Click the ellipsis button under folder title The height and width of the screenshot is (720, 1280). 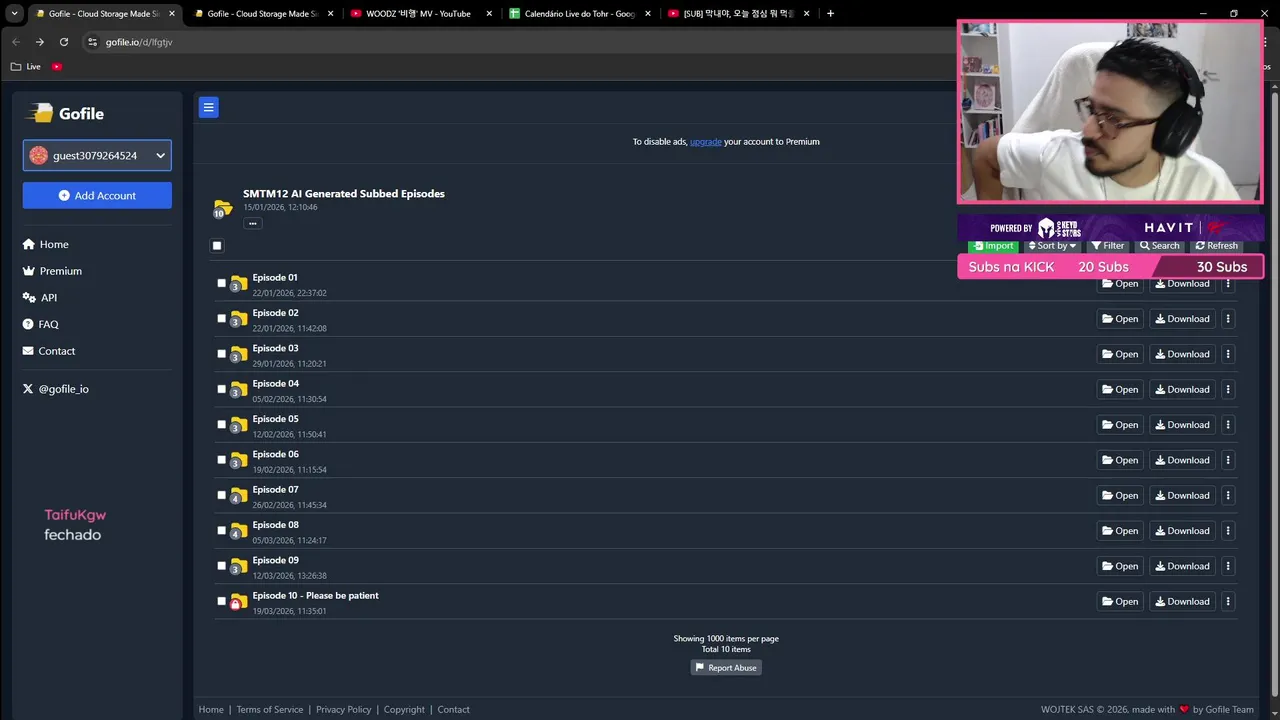253,223
